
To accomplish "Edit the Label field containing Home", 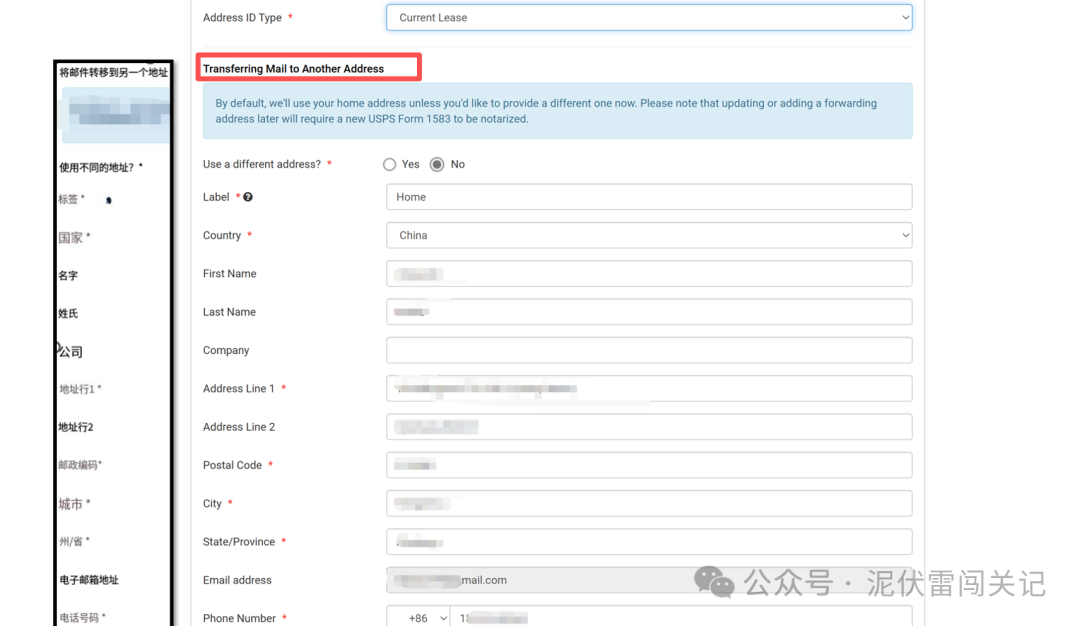I will [x=649, y=197].
